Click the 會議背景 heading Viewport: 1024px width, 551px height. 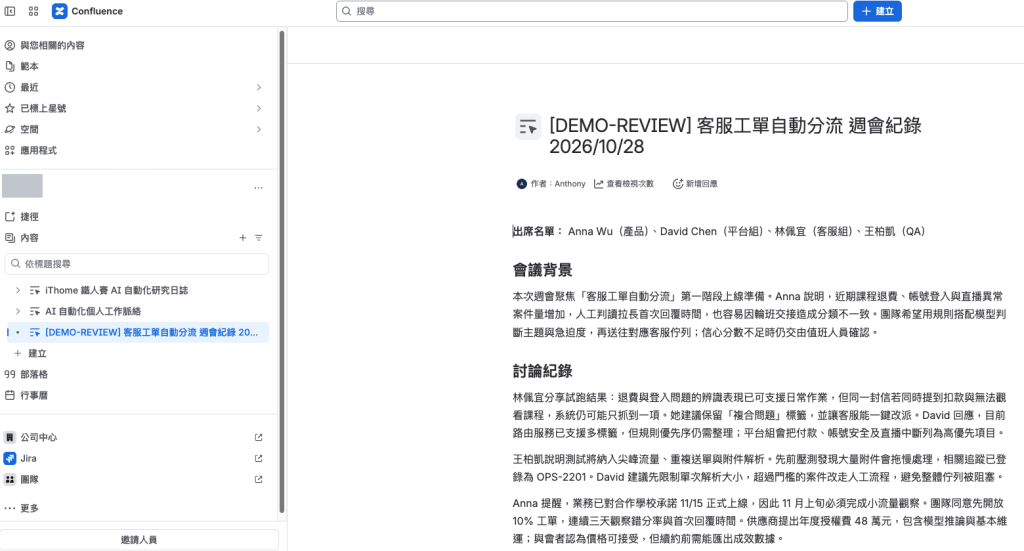(543, 270)
